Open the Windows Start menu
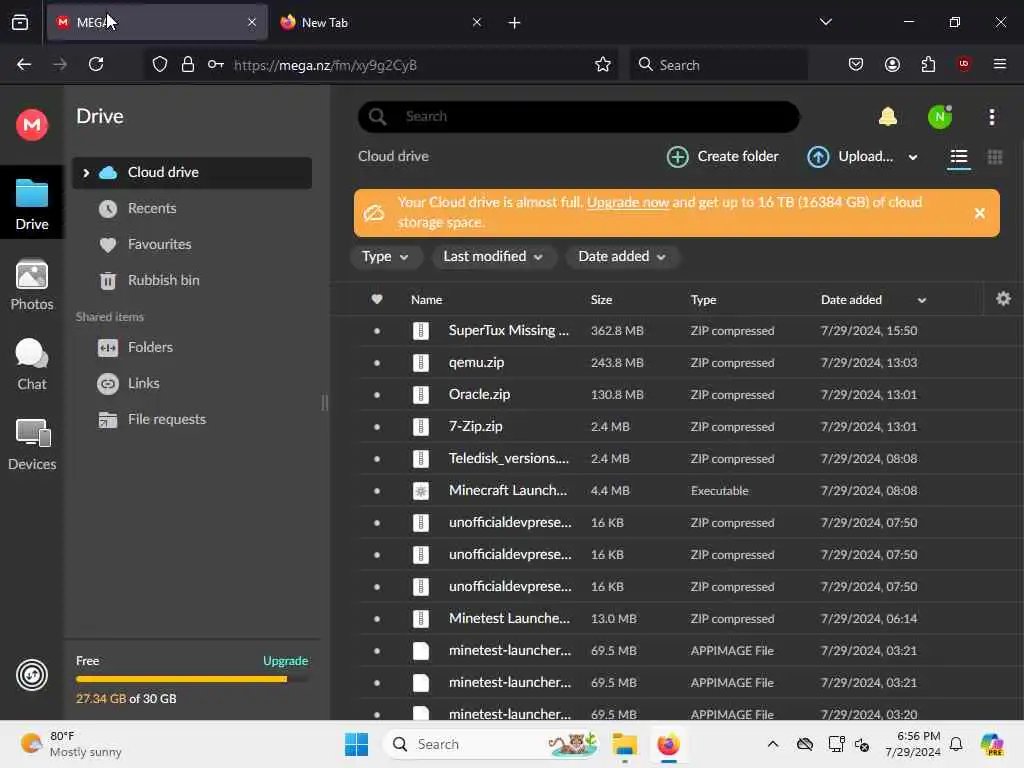Image resolution: width=1024 pixels, height=768 pixels. point(357,744)
